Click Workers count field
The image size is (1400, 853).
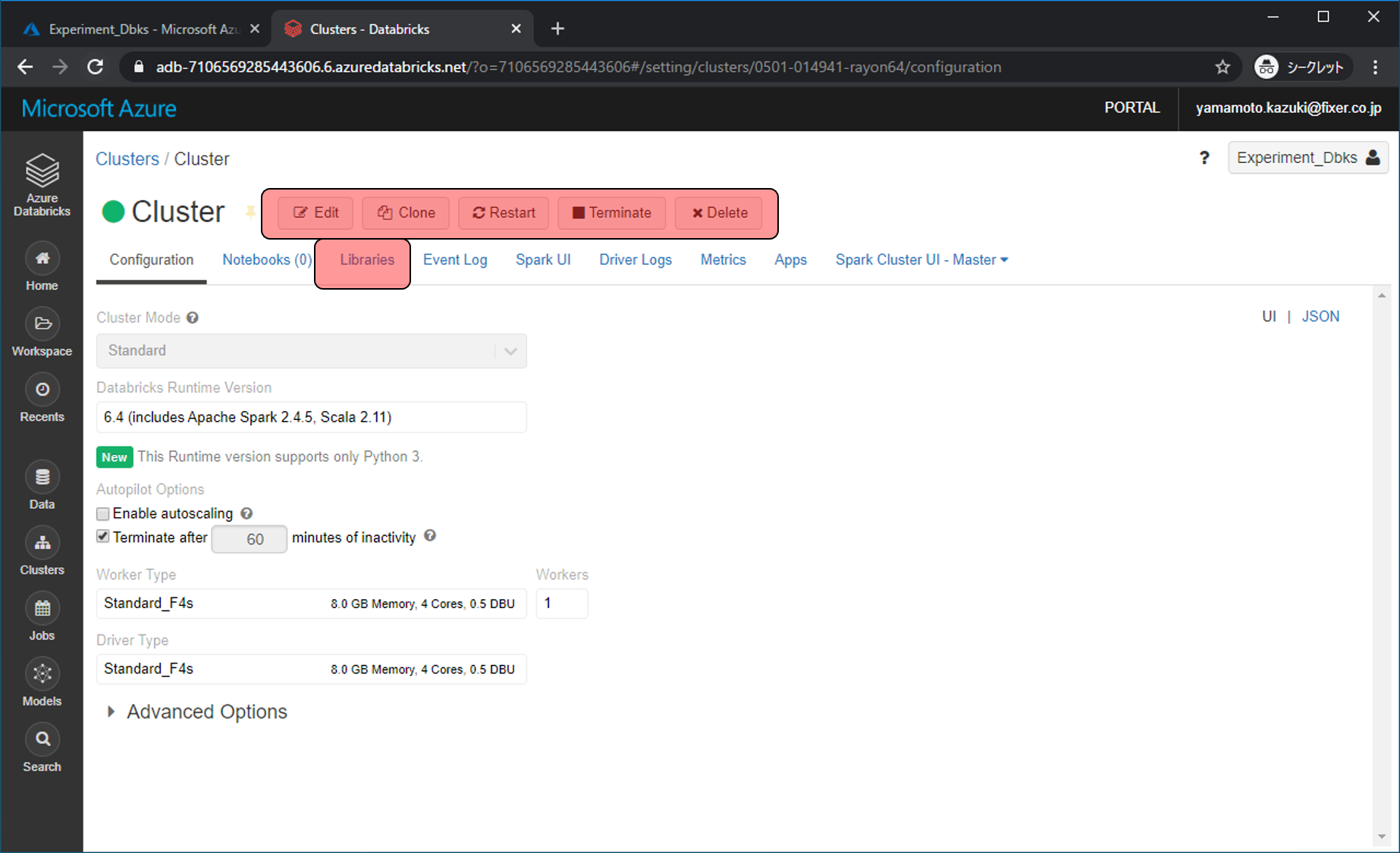pyautogui.click(x=561, y=604)
